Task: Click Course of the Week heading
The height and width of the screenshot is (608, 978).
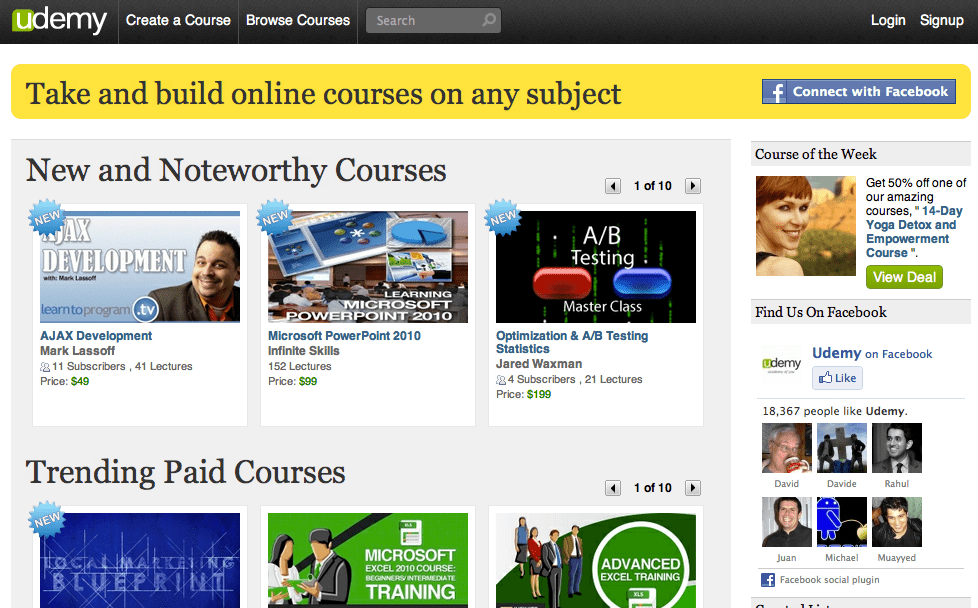Action: click(816, 154)
